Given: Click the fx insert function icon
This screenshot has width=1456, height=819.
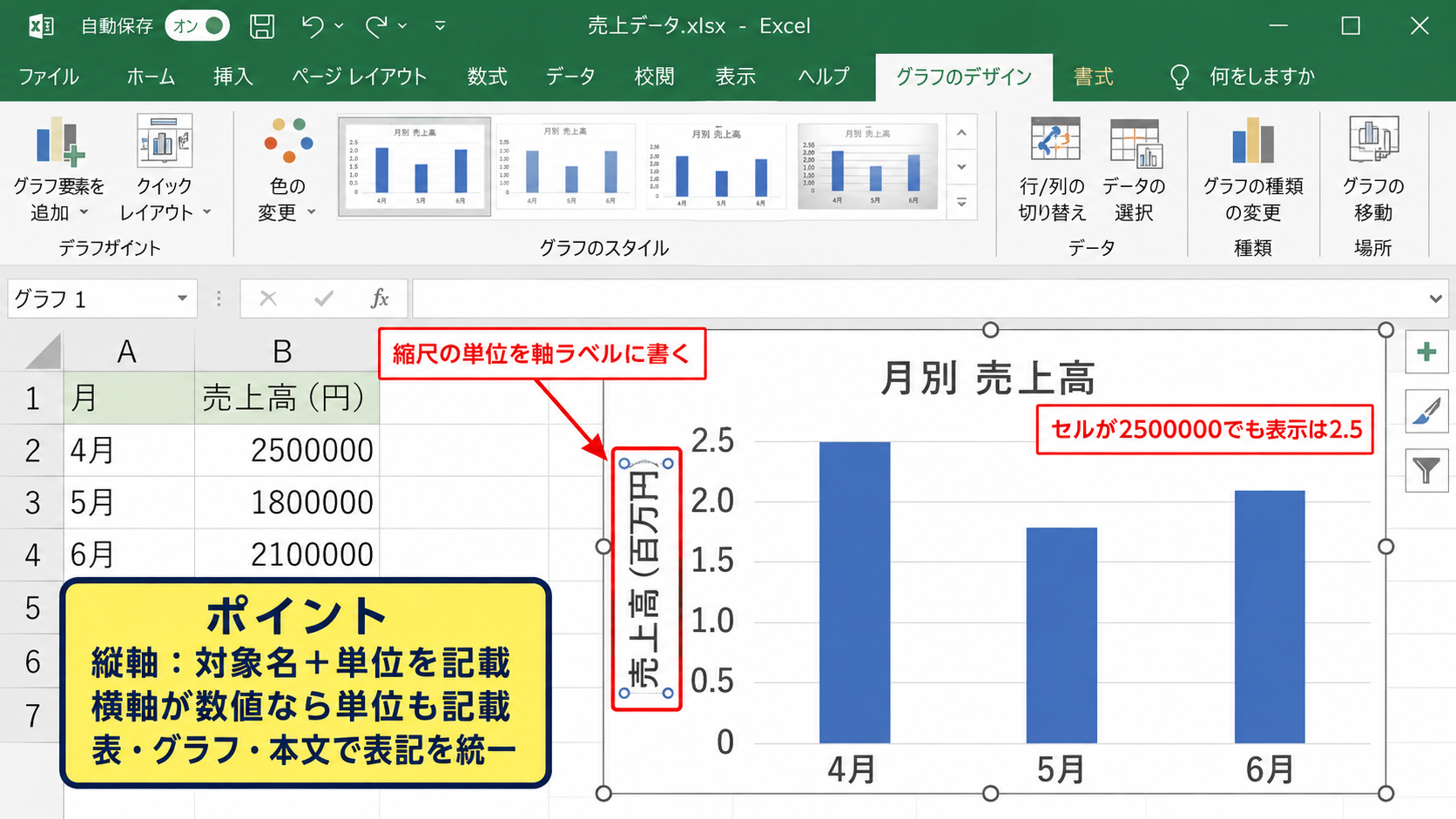Looking at the screenshot, I should pyautogui.click(x=379, y=299).
